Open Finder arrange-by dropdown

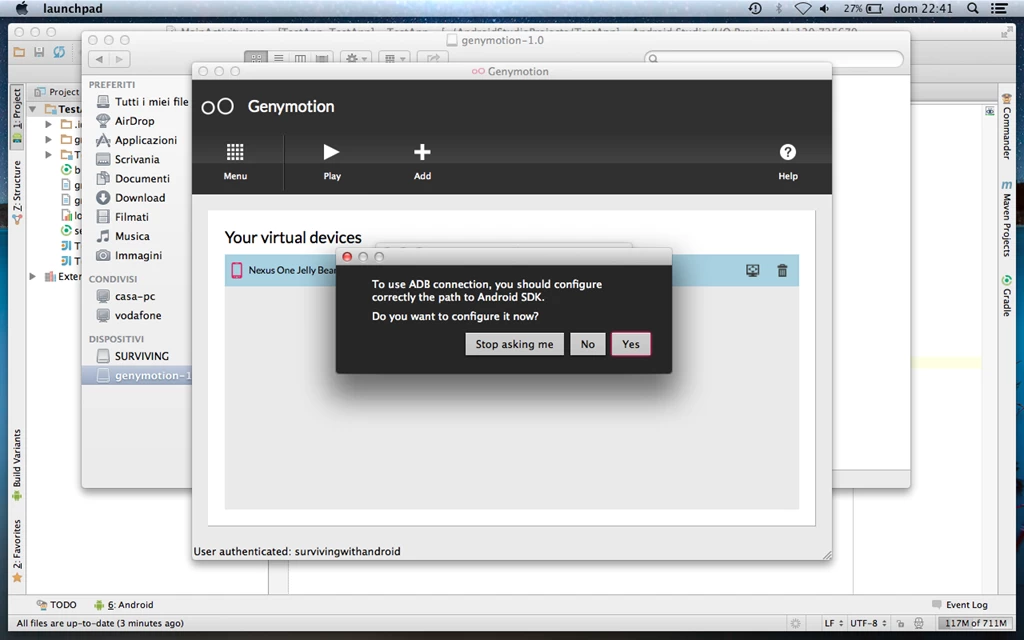point(394,59)
